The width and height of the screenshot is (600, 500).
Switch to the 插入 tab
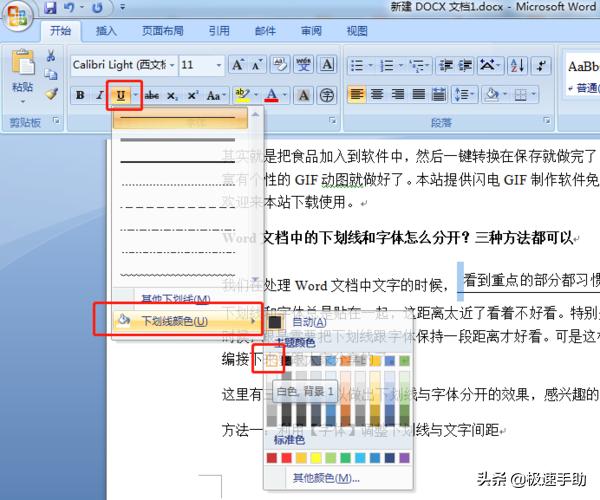pyautogui.click(x=106, y=31)
